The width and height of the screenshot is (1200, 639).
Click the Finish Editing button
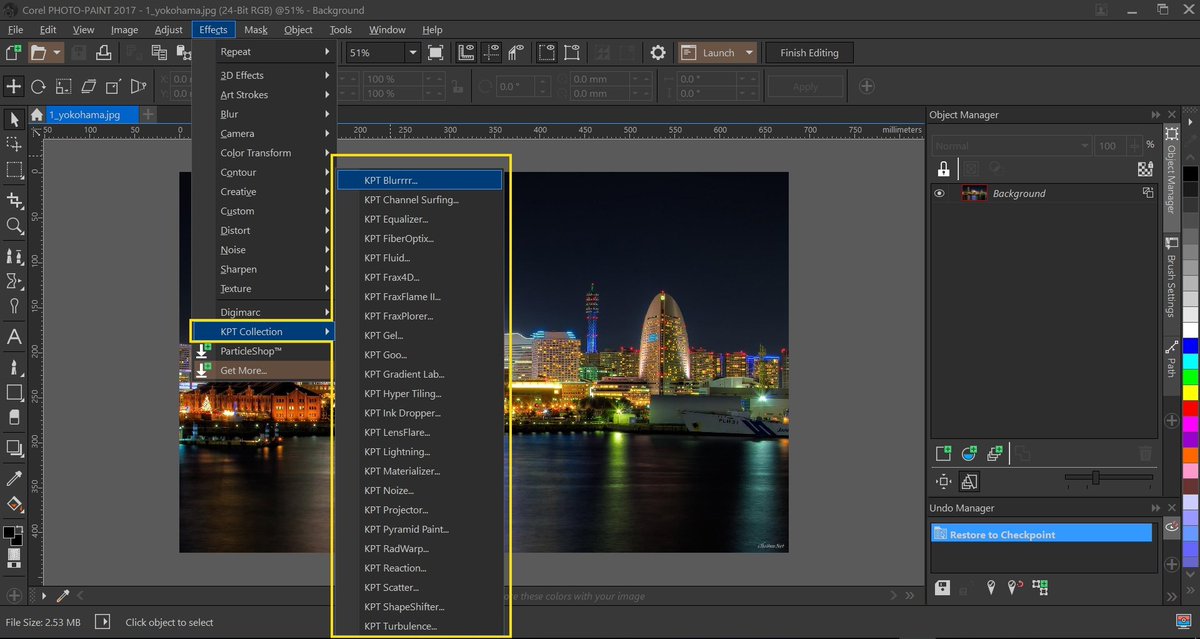pos(809,53)
